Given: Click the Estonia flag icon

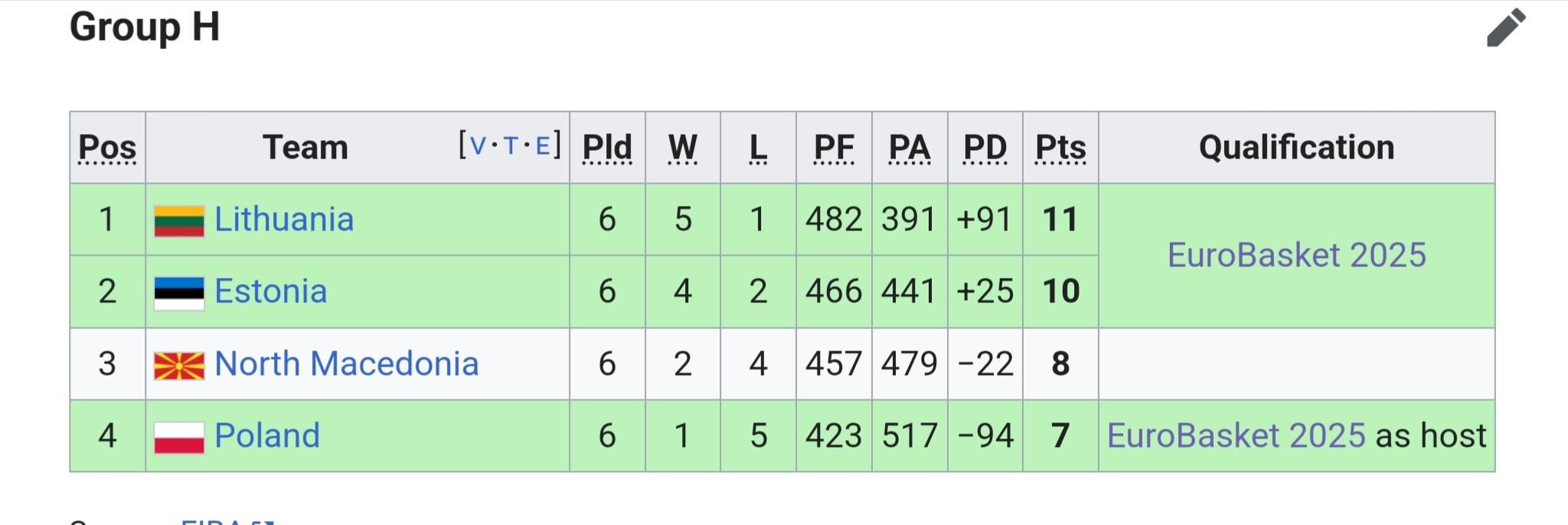Looking at the screenshot, I should (x=179, y=293).
